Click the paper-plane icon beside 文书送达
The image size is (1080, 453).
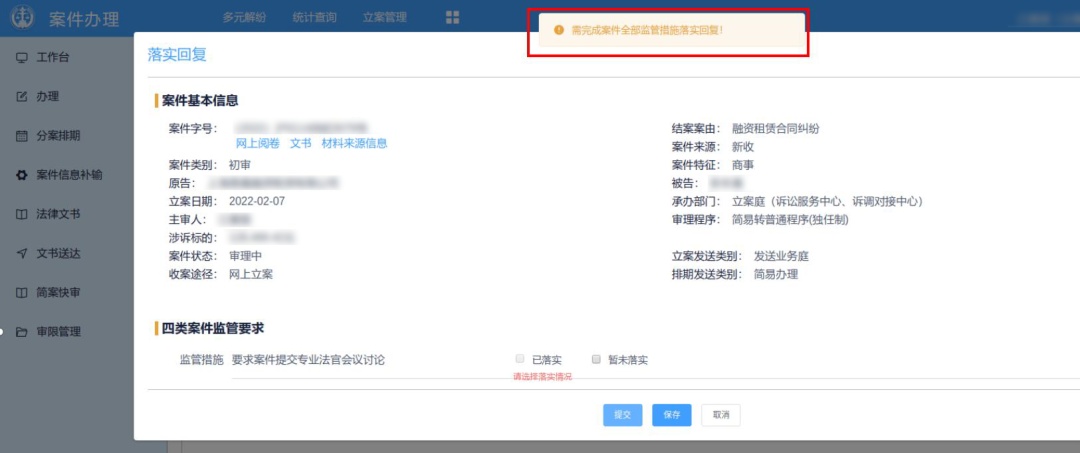click(x=22, y=253)
